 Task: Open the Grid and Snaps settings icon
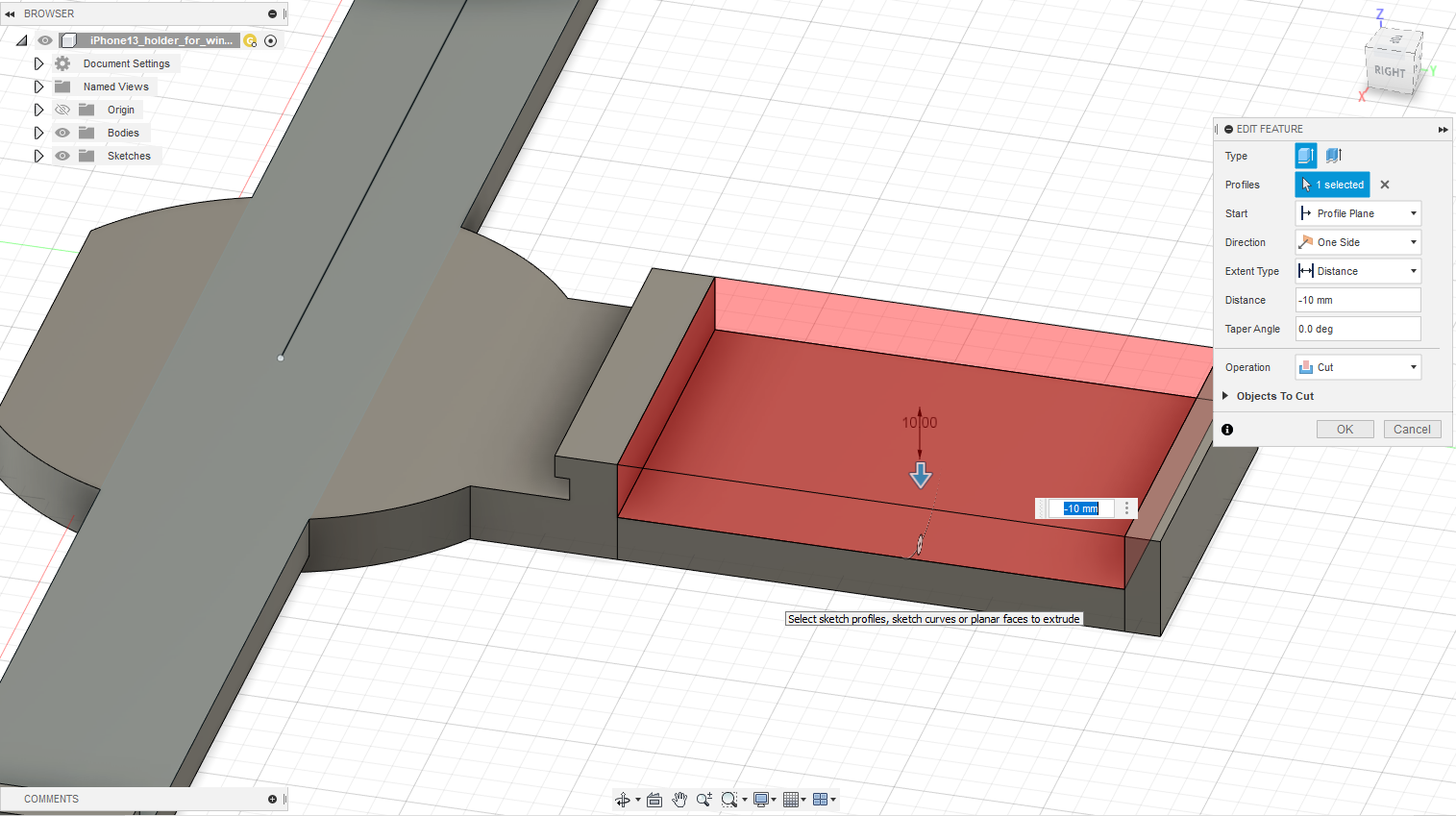point(791,800)
